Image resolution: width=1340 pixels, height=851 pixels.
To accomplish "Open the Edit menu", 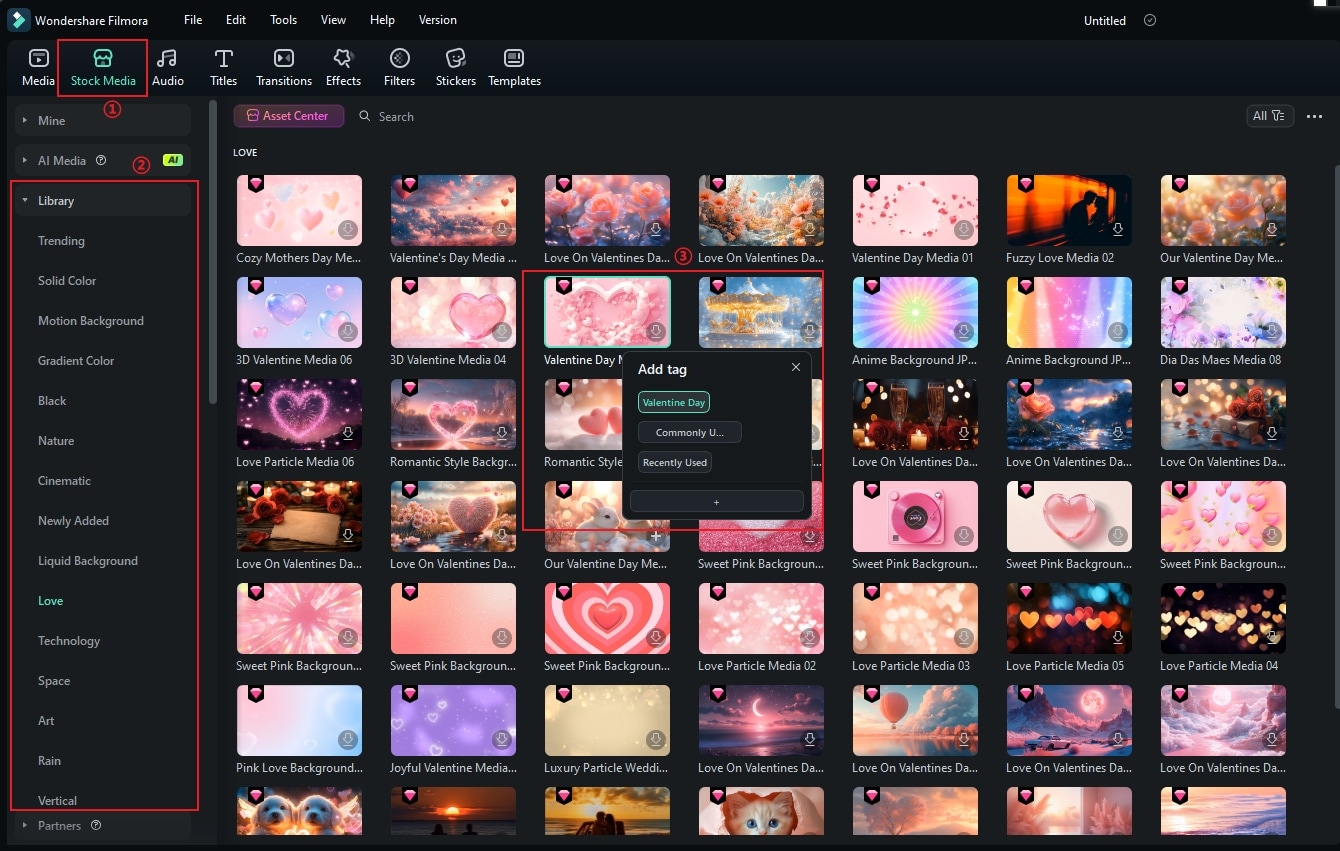I will 236,20.
